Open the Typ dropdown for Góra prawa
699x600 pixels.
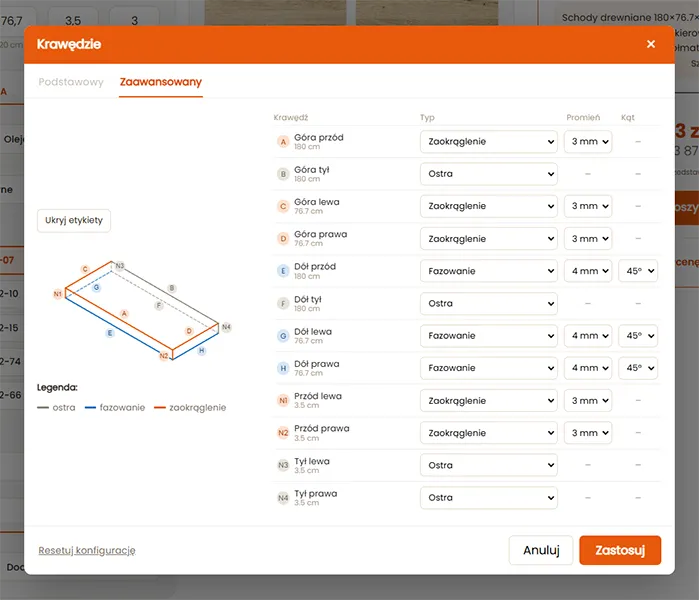click(489, 238)
